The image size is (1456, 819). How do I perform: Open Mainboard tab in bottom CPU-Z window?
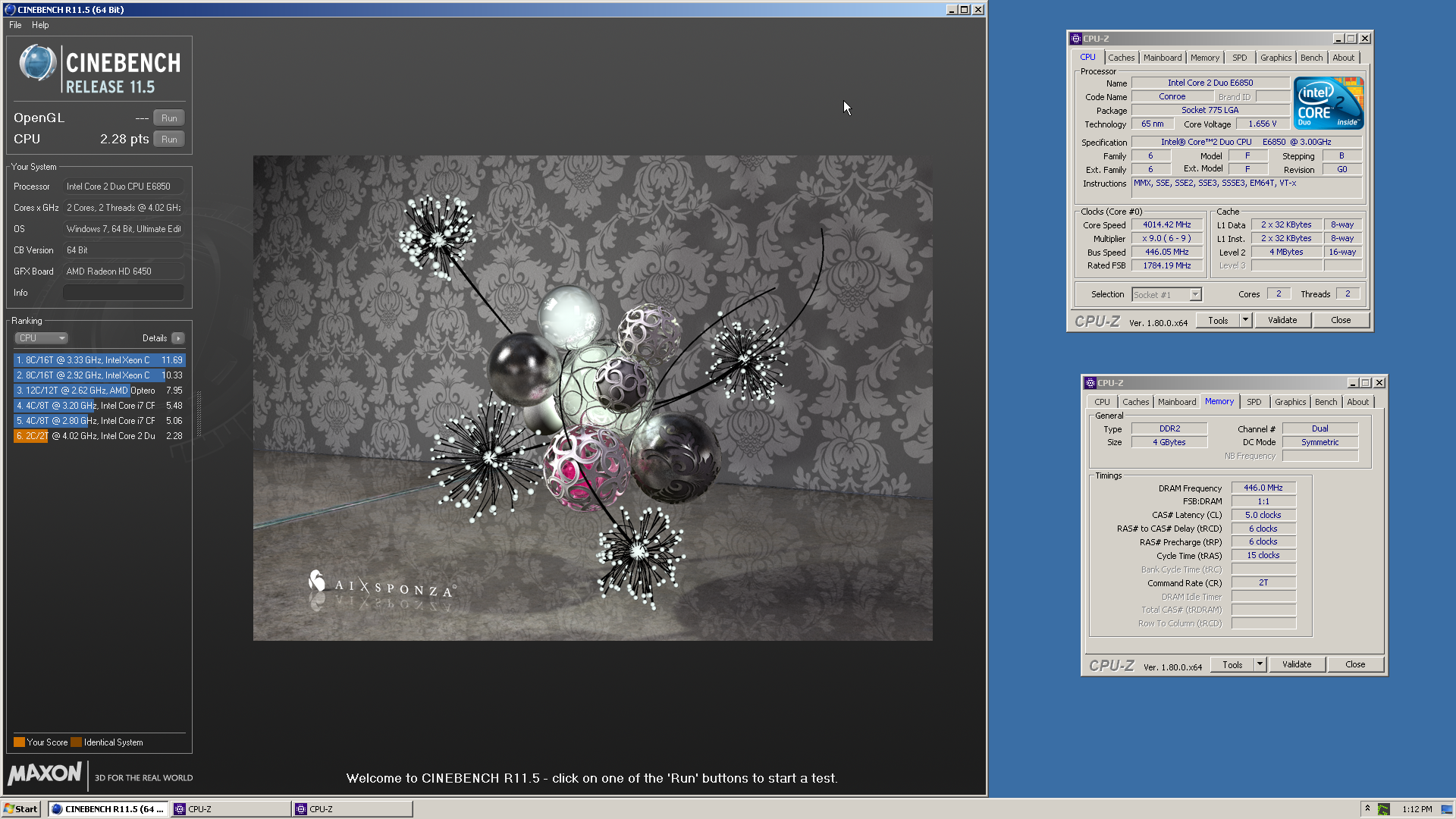click(1176, 402)
